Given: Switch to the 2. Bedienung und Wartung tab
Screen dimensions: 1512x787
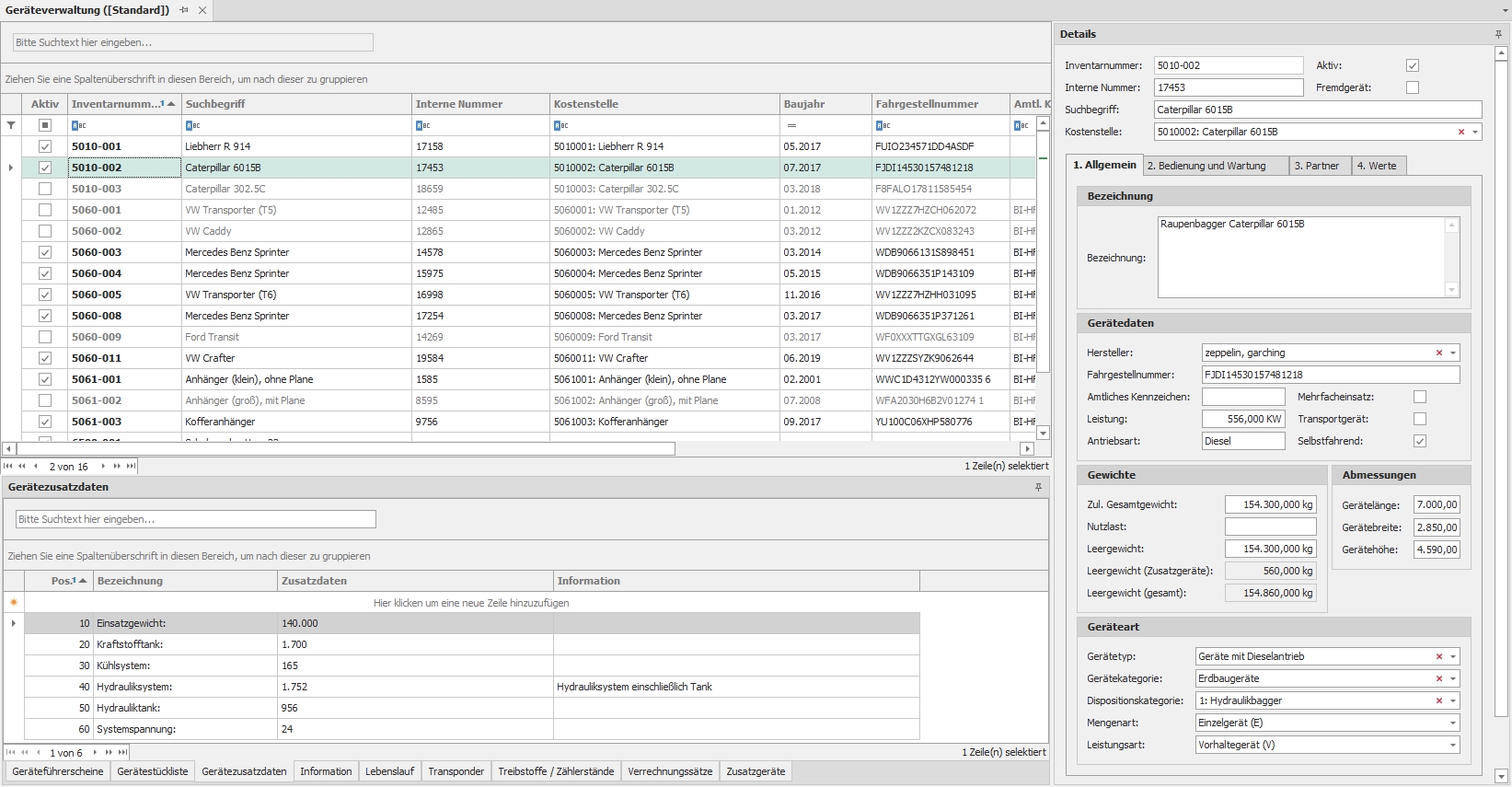Looking at the screenshot, I should tap(1206, 166).
